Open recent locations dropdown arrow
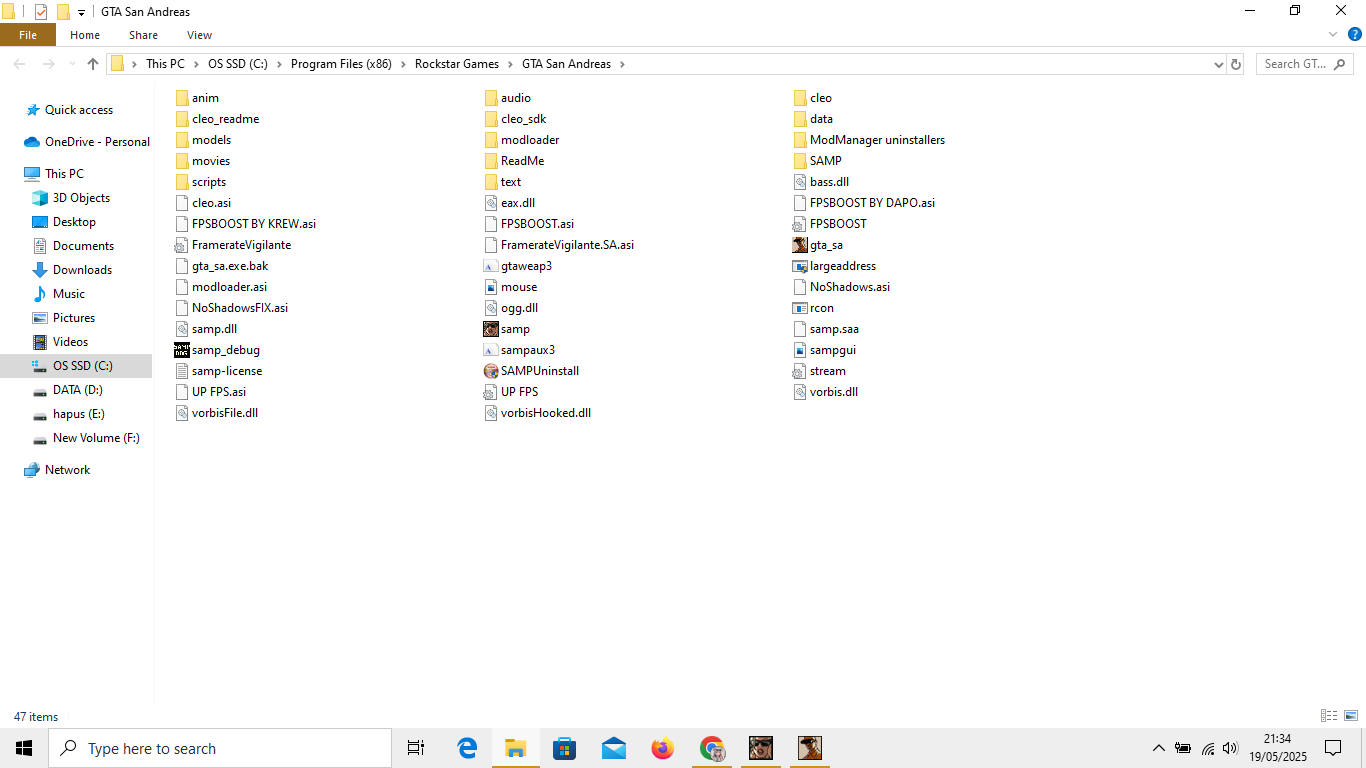 [71, 64]
